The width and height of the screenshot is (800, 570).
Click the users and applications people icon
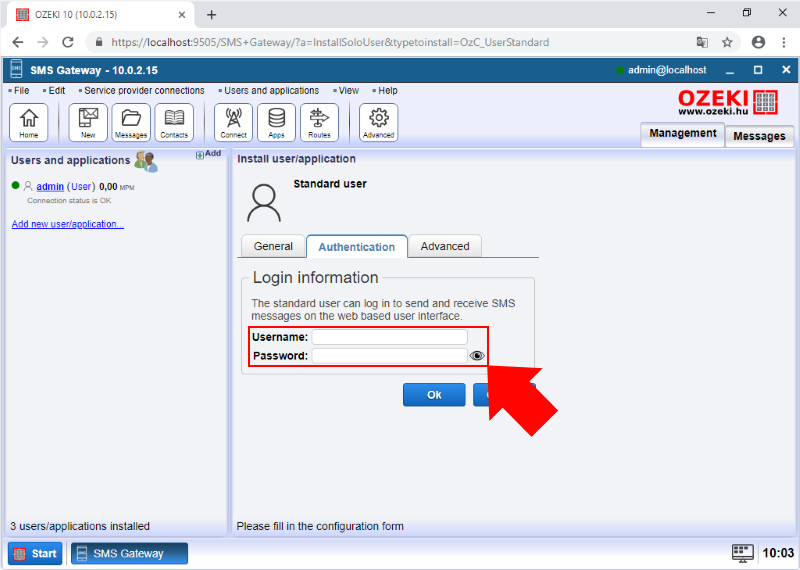click(146, 161)
